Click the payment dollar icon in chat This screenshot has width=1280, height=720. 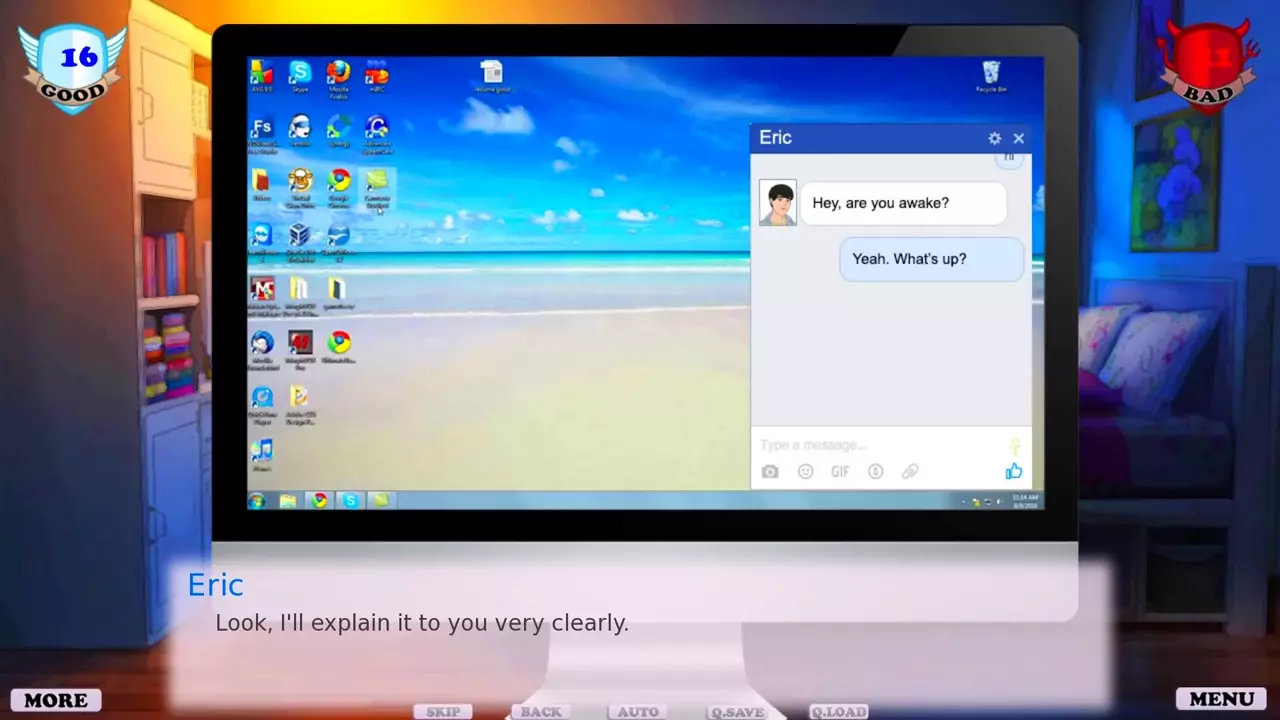click(x=875, y=472)
